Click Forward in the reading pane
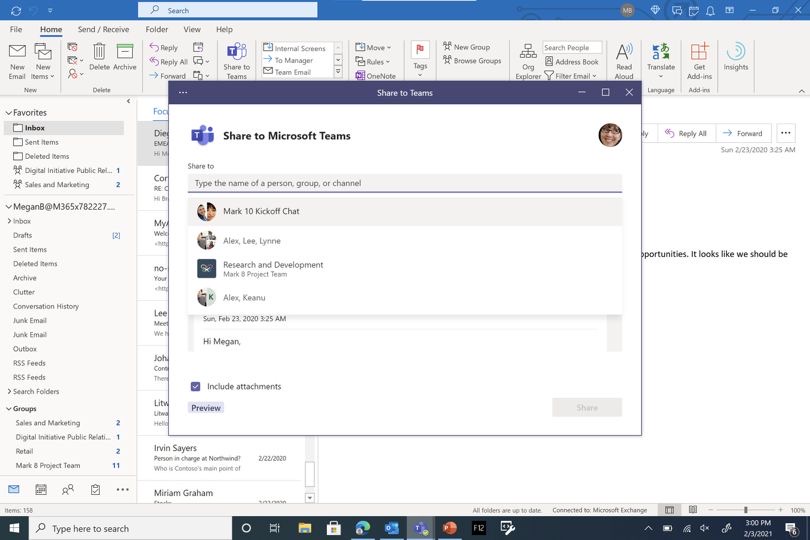The image size is (810, 540). pyautogui.click(x=743, y=133)
